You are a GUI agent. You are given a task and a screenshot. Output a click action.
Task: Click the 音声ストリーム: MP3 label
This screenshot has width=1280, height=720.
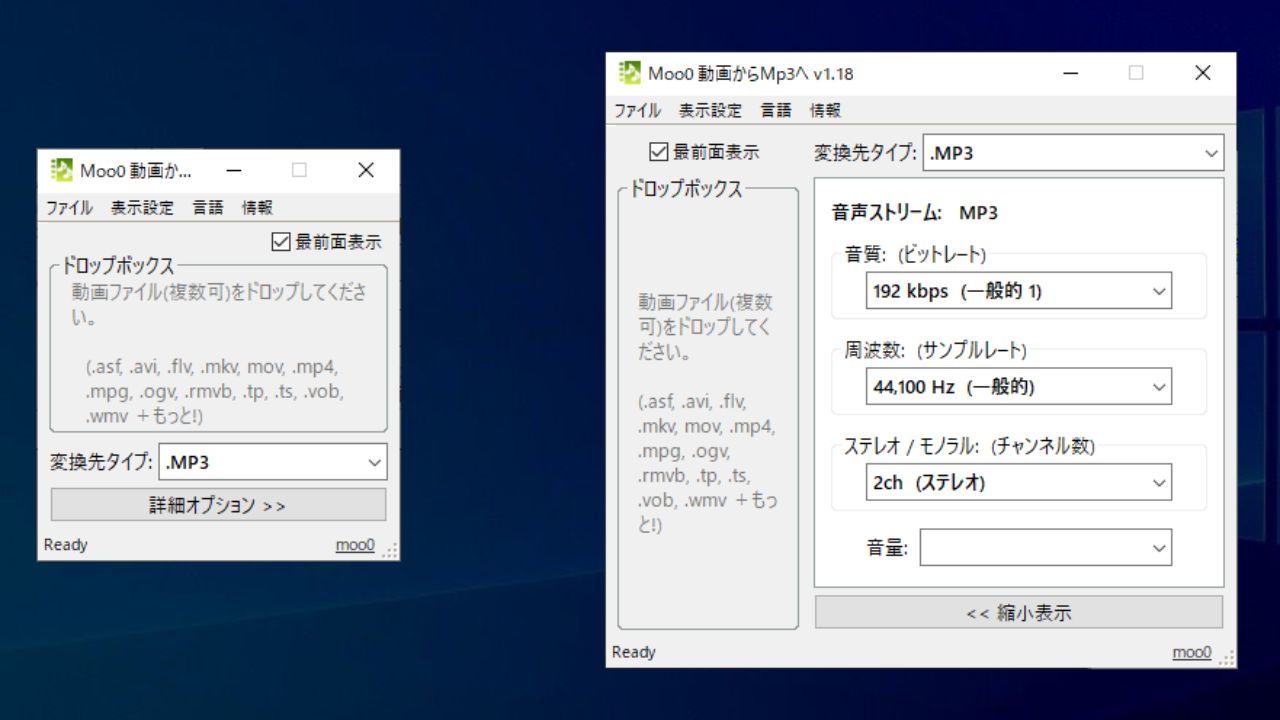(915, 213)
